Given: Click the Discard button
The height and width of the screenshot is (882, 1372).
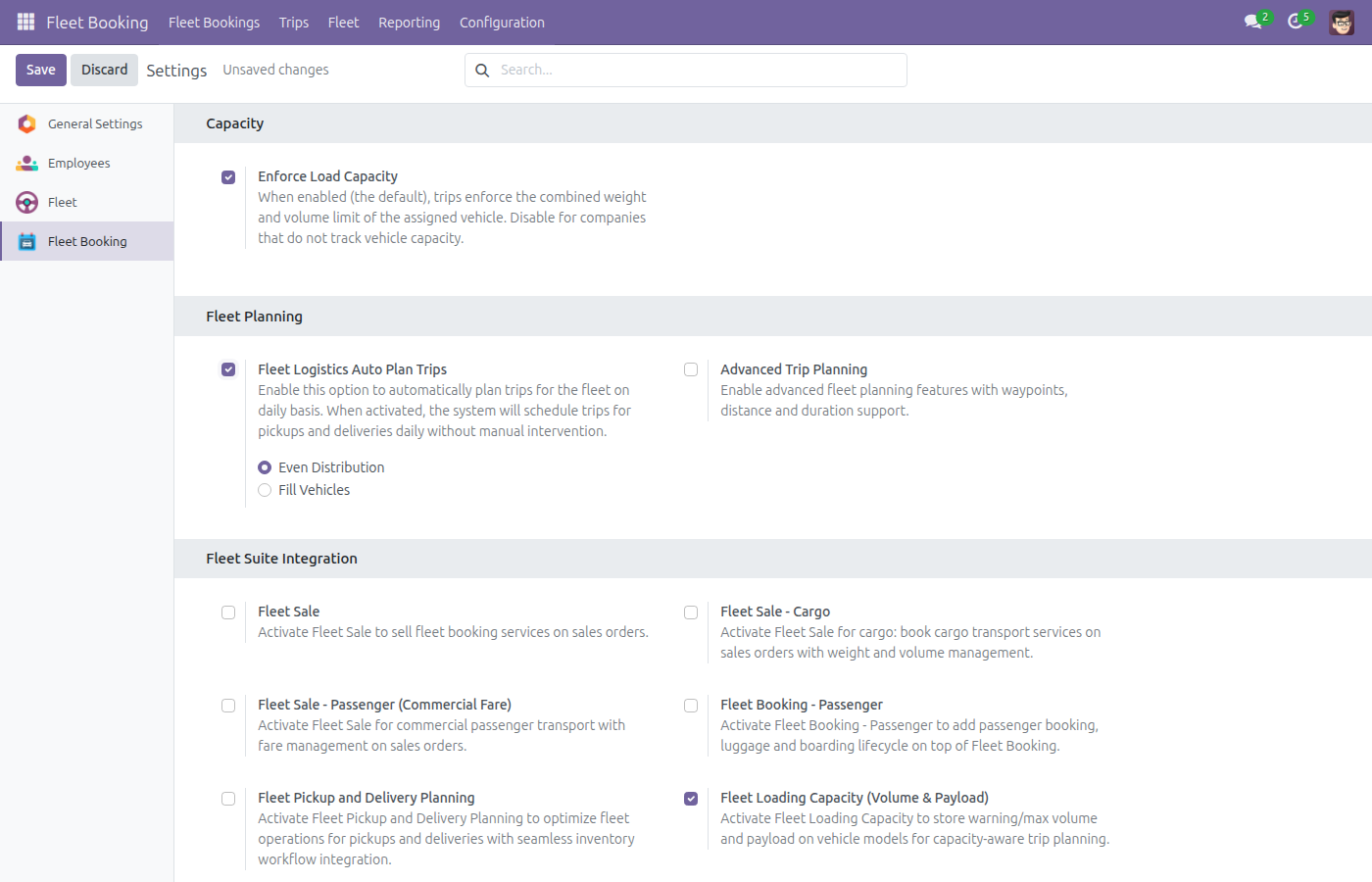Looking at the screenshot, I should pos(104,70).
